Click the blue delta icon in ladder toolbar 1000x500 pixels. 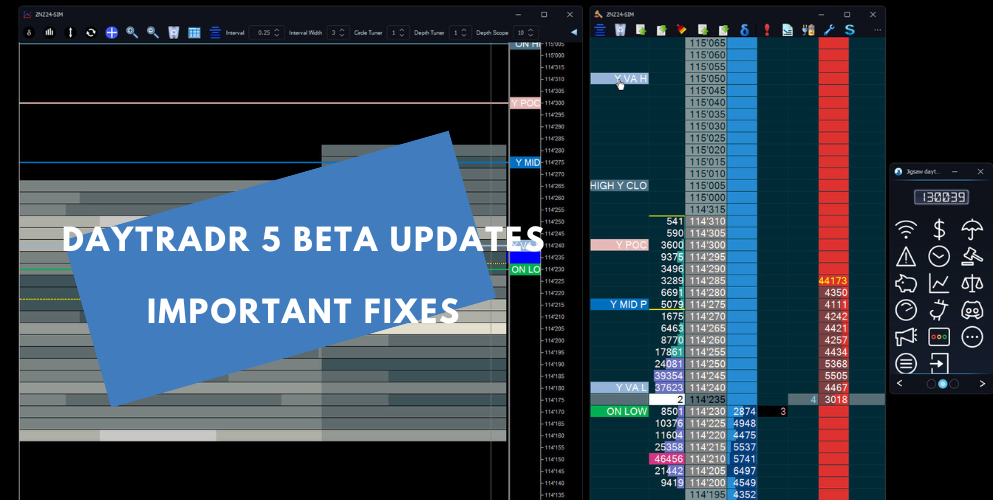pos(744,29)
